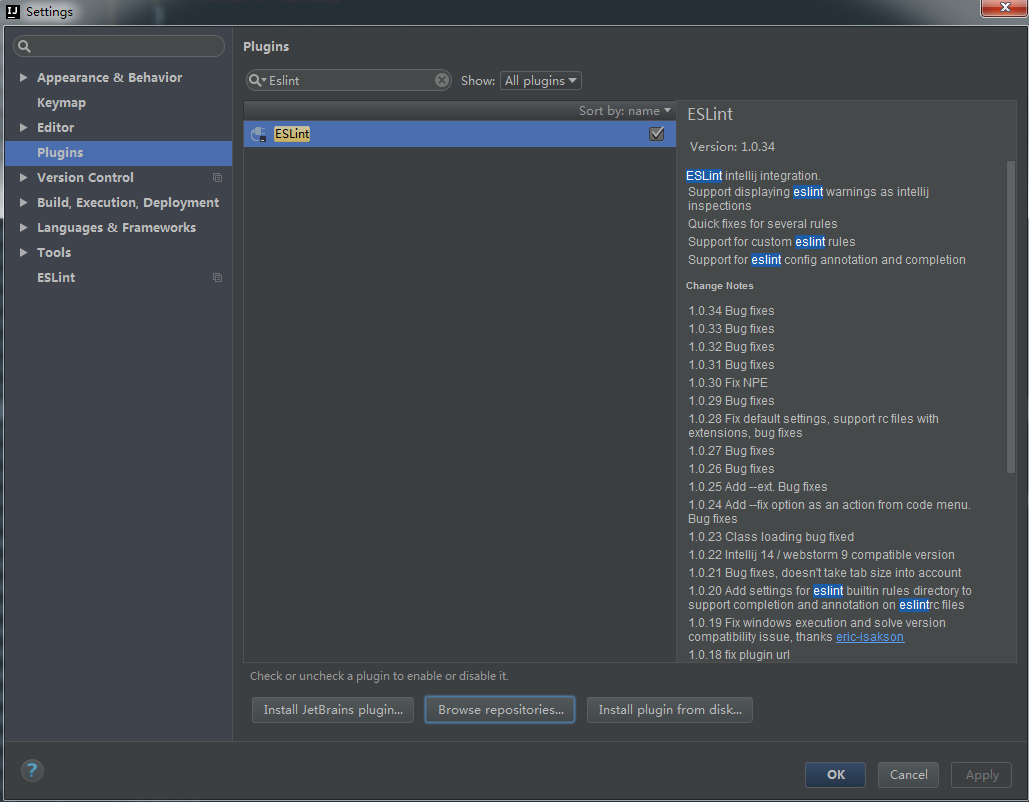Click the 1.0.23 Class loading bug fixed note
This screenshot has height=802, width=1029.
[x=771, y=537]
